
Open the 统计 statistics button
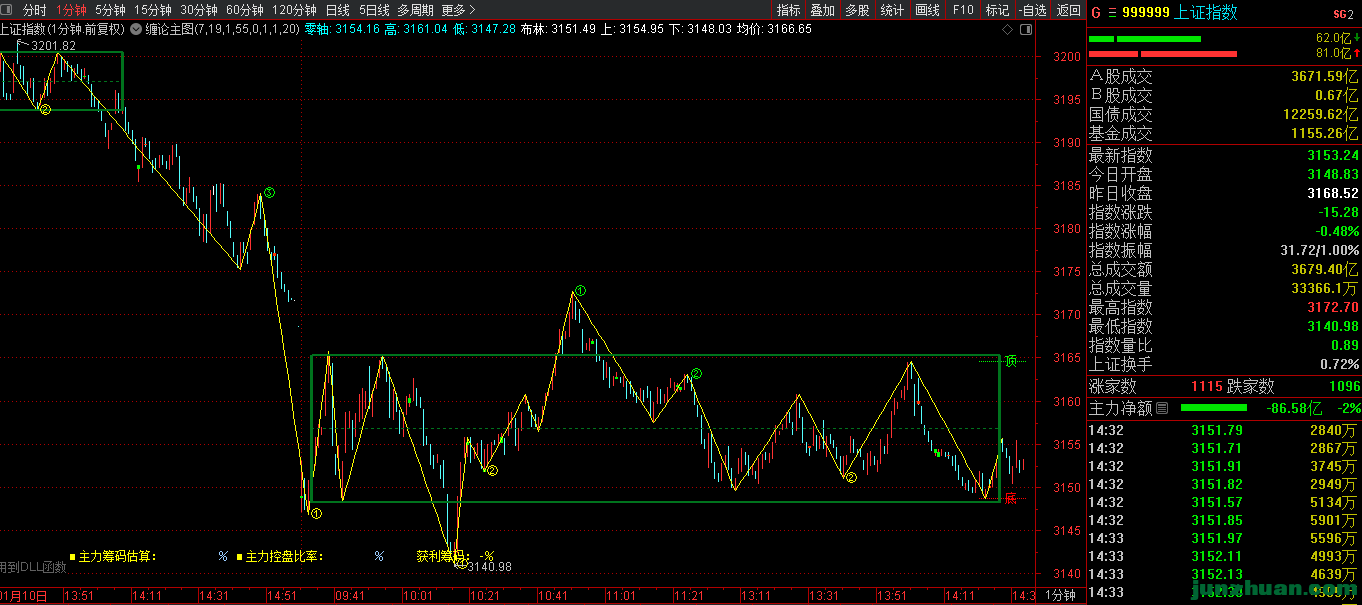click(x=892, y=10)
